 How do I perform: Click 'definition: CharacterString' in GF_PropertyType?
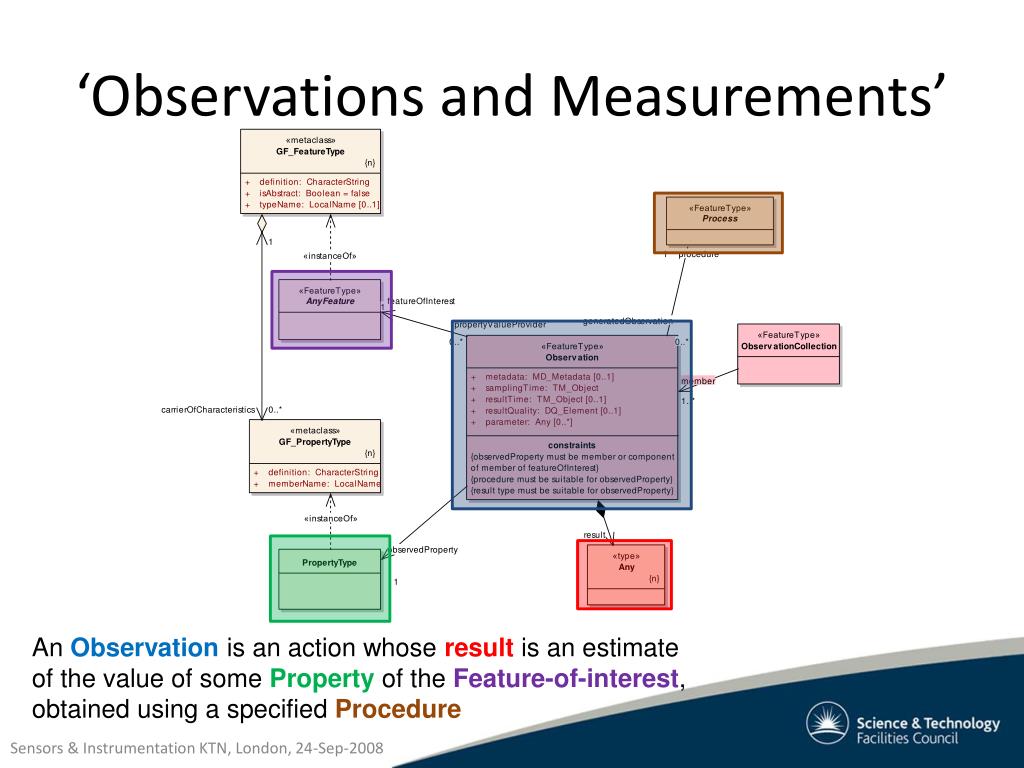pos(323,472)
